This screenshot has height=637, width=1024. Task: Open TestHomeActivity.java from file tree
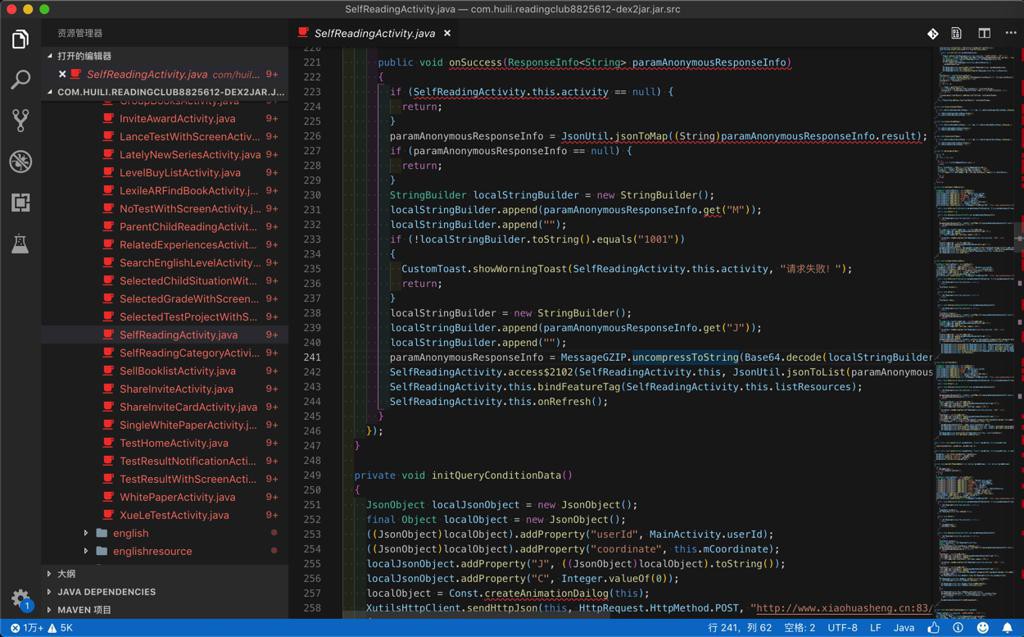pos(173,443)
